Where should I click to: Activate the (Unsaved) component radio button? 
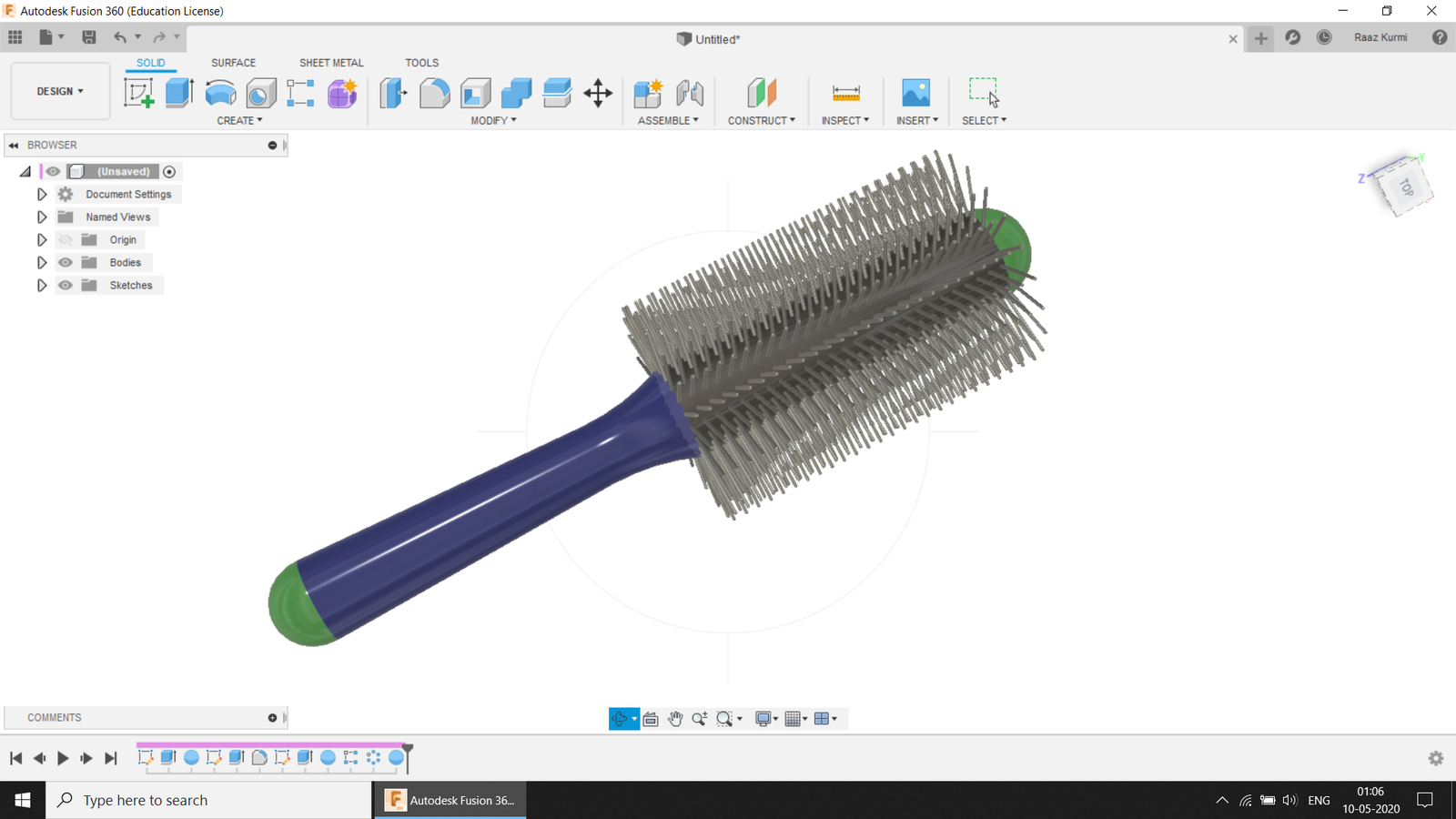pyautogui.click(x=169, y=172)
